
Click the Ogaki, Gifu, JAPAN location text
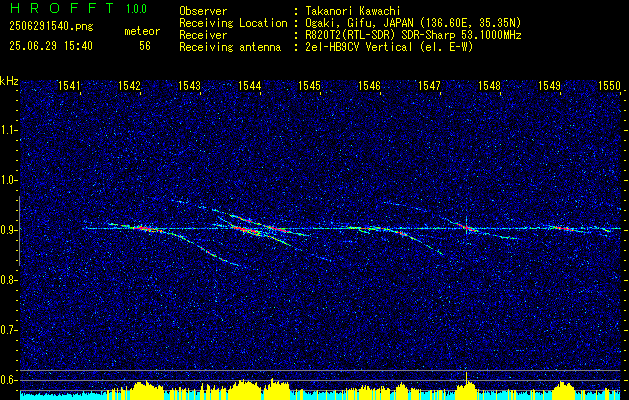click(x=412, y=23)
